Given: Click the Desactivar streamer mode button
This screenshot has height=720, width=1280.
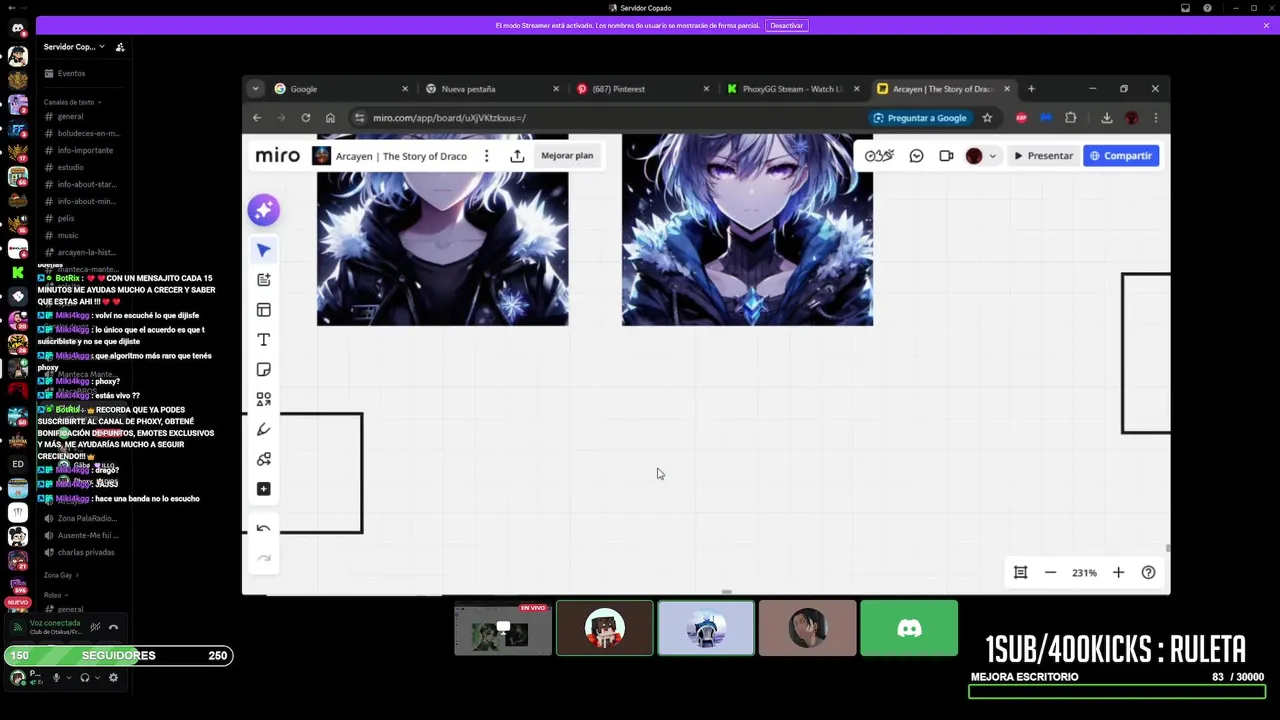Looking at the screenshot, I should [x=786, y=25].
